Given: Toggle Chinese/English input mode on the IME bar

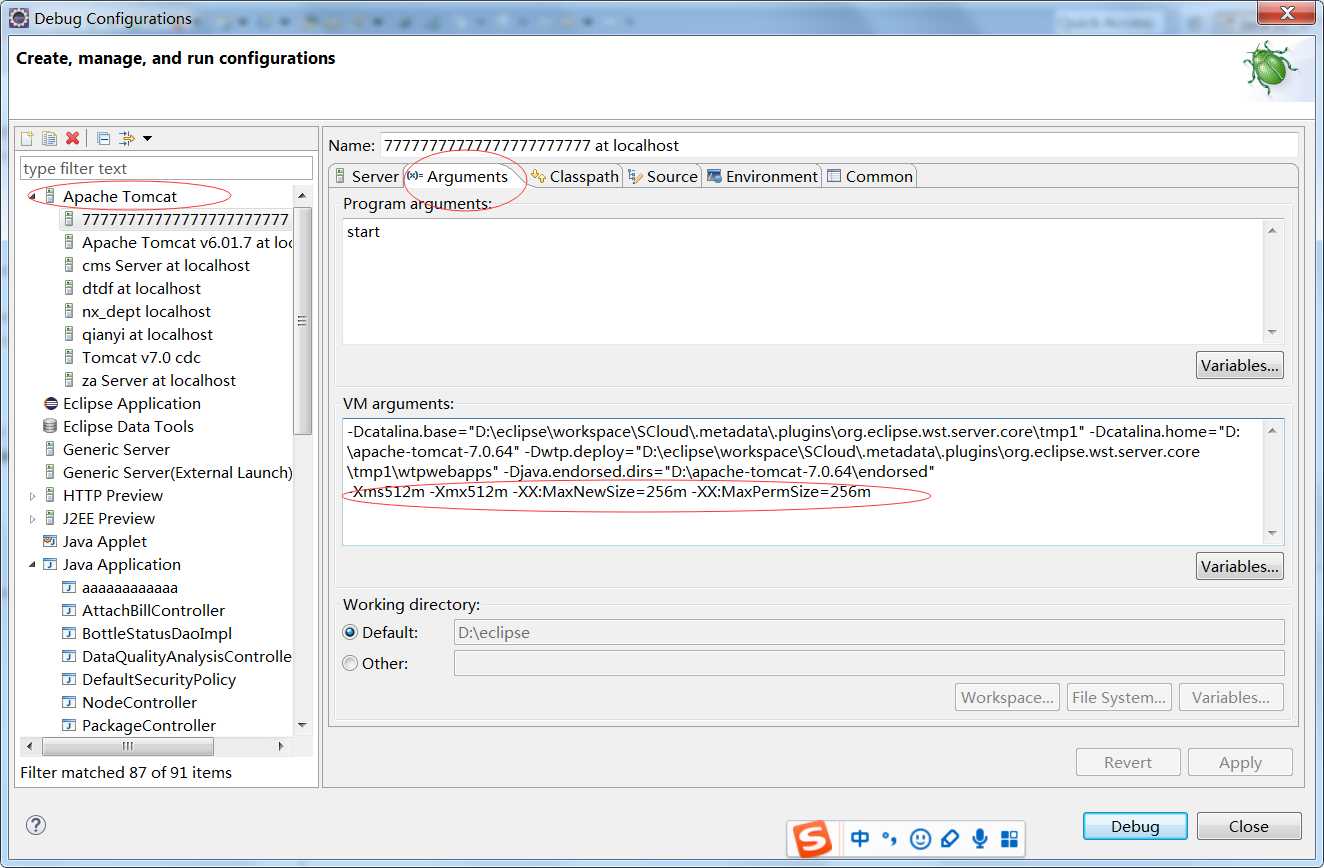Looking at the screenshot, I should pos(860,838).
